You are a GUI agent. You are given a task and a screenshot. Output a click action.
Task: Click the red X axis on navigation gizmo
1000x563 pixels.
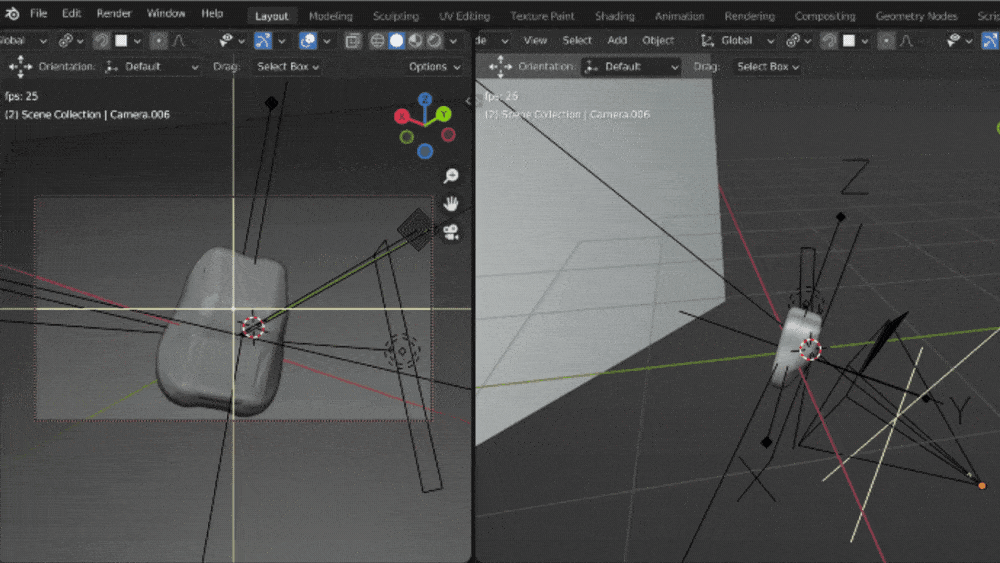pos(401,116)
